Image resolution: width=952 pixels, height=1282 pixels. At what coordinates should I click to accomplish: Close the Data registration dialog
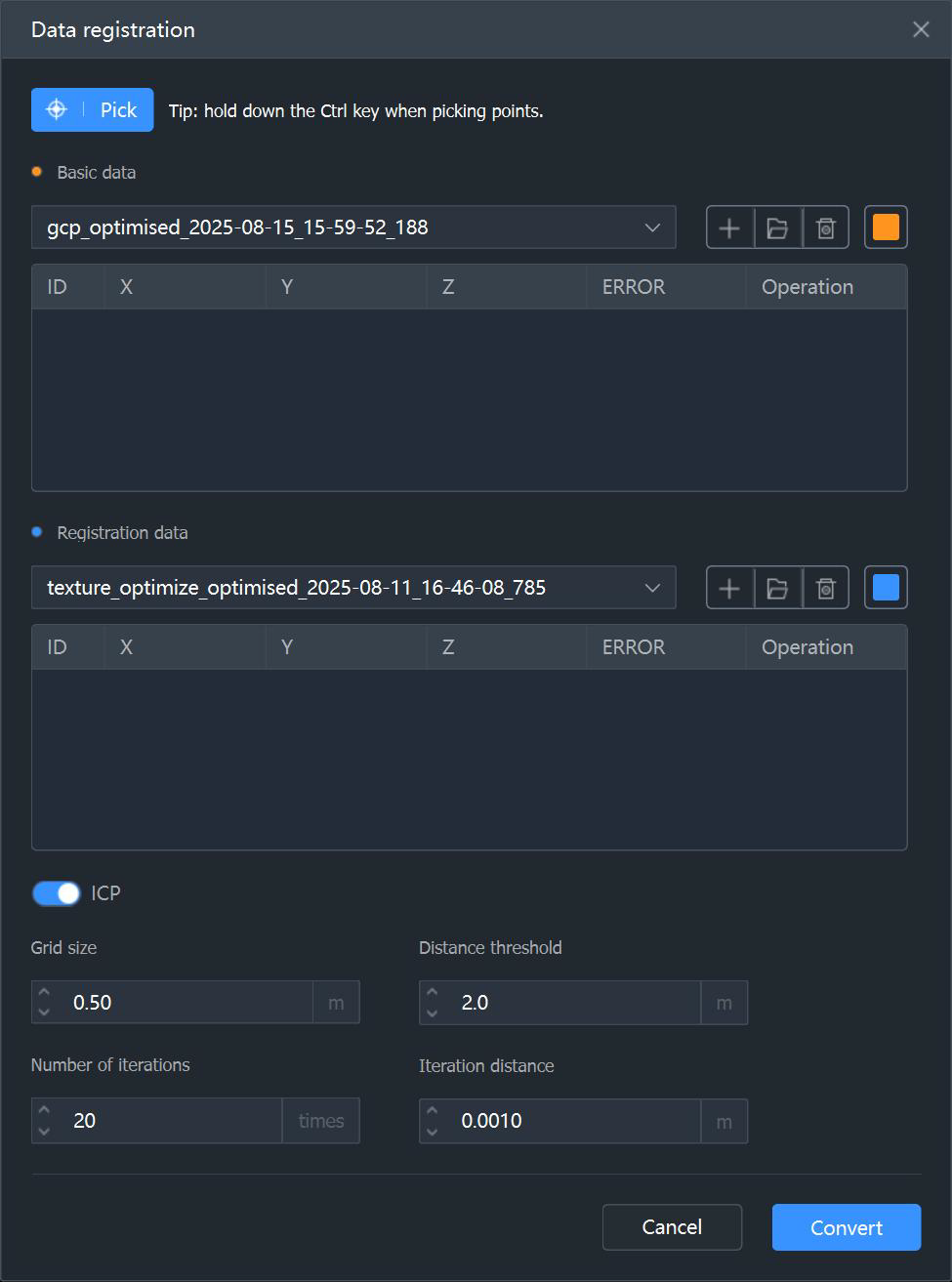[x=921, y=29]
